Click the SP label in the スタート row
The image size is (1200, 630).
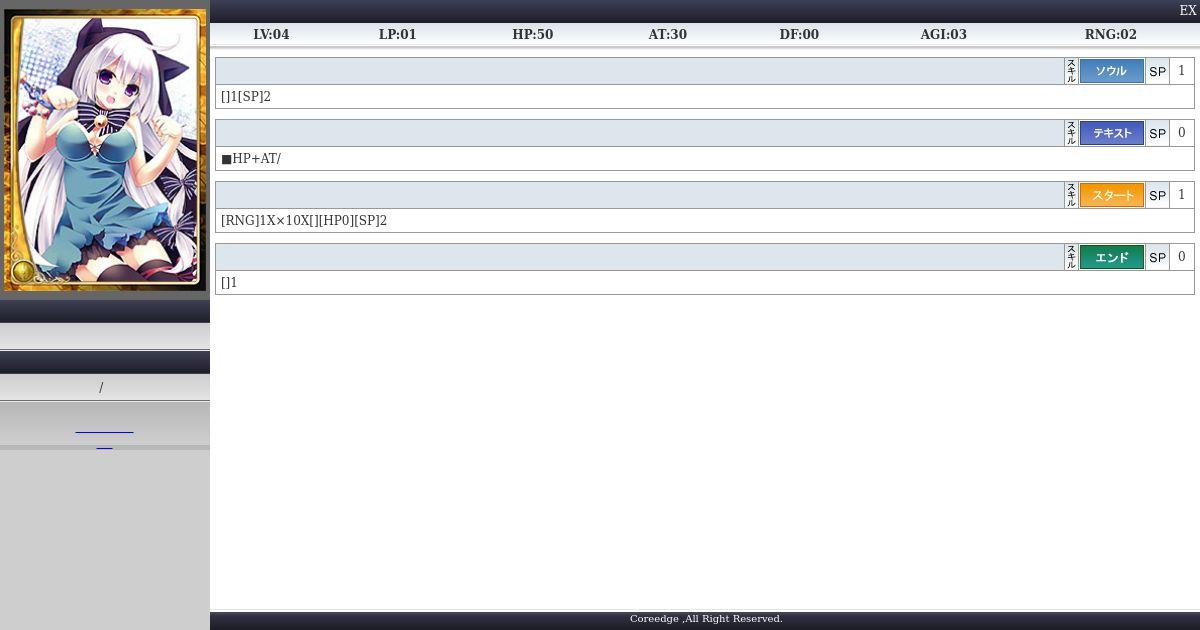tap(1157, 196)
